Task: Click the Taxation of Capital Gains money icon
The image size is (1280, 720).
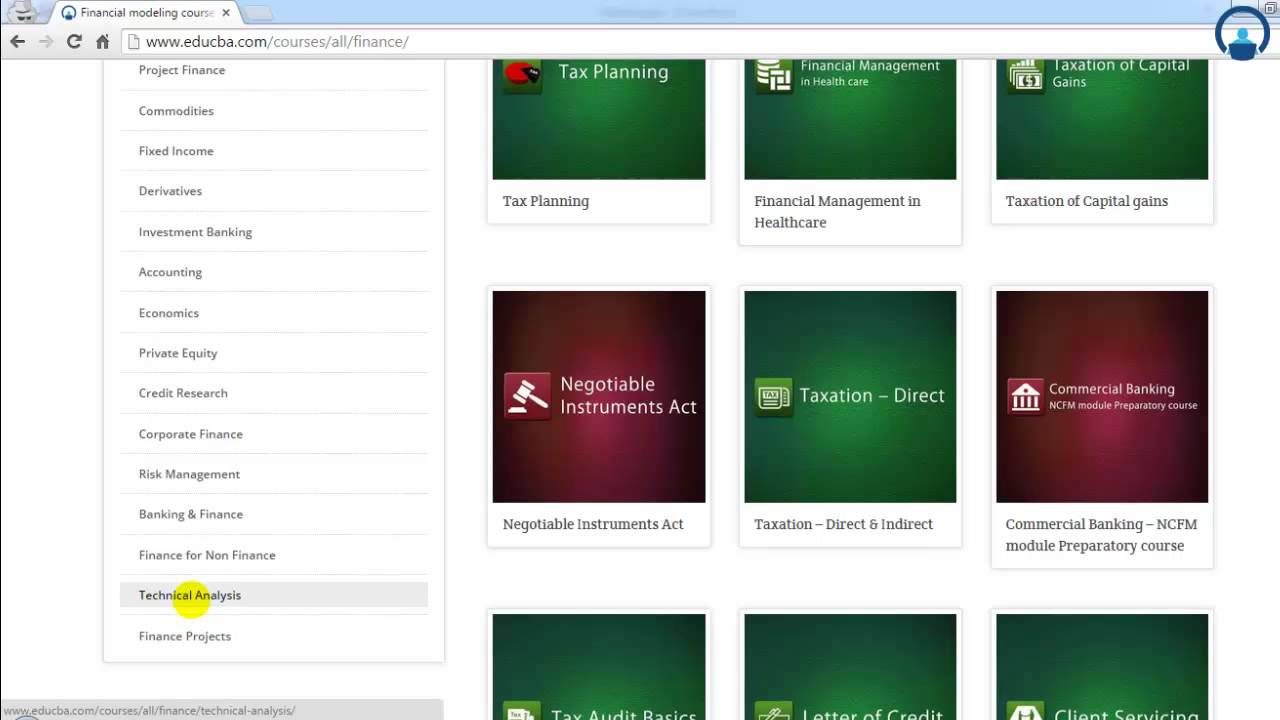Action: tap(1025, 75)
